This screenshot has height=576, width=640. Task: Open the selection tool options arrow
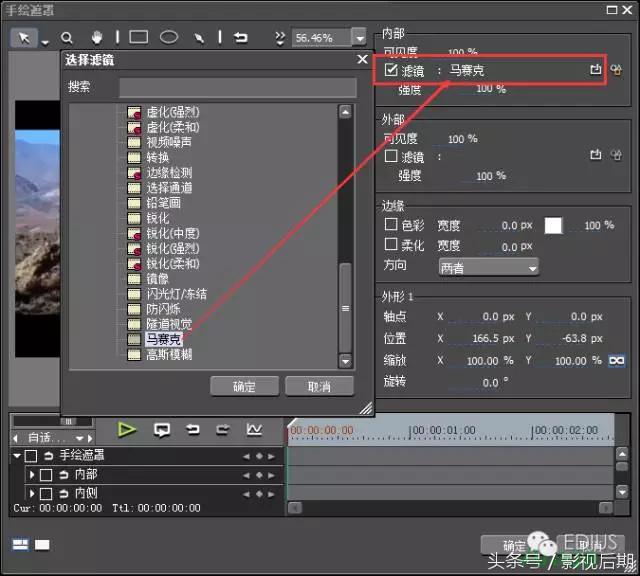[x=45, y=42]
